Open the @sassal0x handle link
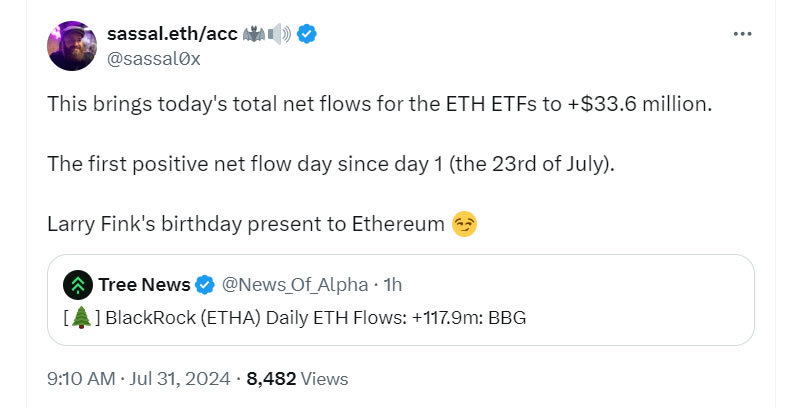 pyautogui.click(x=153, y=58)
